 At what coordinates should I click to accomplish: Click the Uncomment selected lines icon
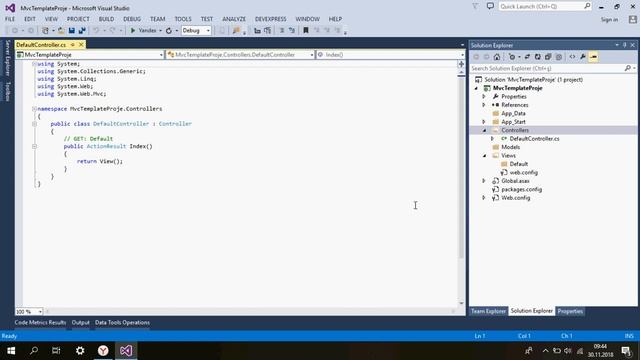[x=292, y=31]
